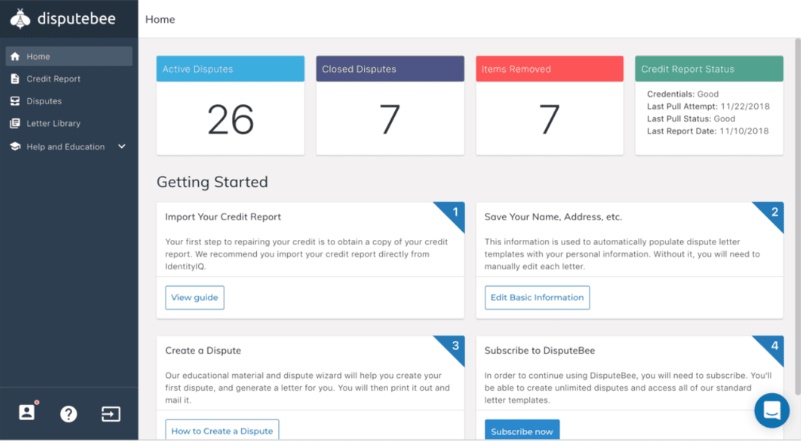This screenshot has width=801, height=441.
Task: Click Edit Basic Information button
Action: pyautogui.click(x=537, y=297)
